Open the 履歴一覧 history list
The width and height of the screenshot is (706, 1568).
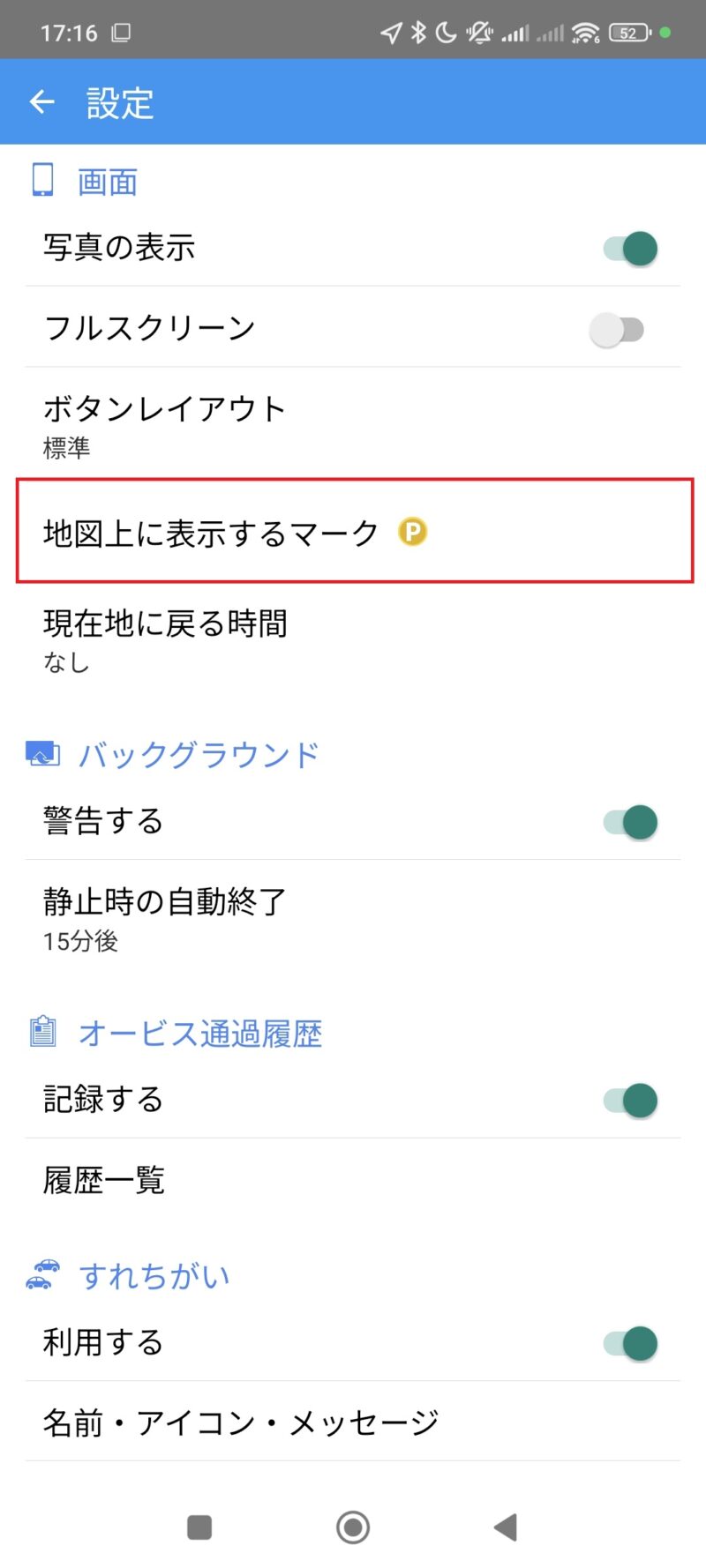coord(353,1180)
